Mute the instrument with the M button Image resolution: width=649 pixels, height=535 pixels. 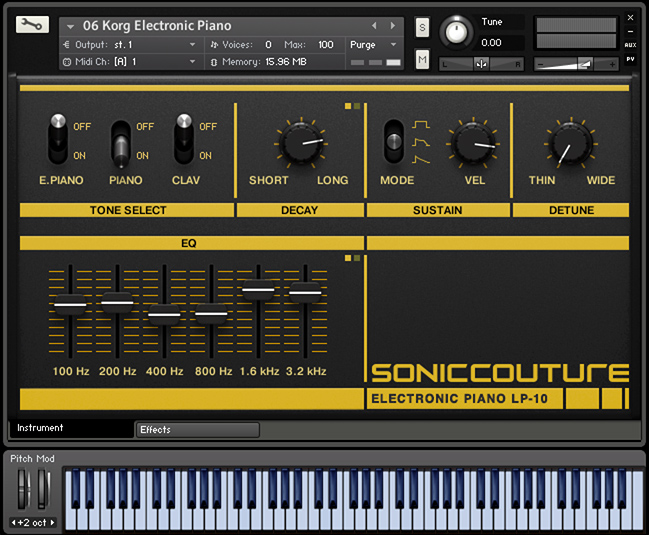[x=422, y=60]
